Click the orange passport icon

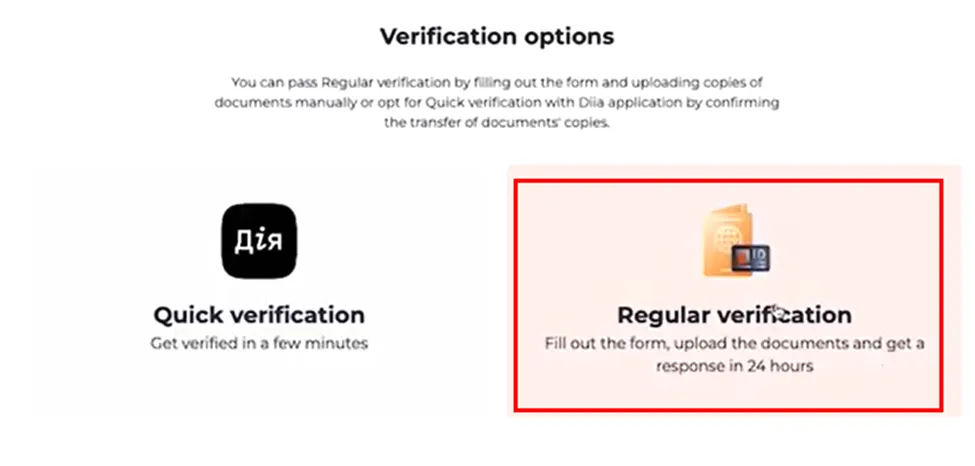(x=729, y=242)
